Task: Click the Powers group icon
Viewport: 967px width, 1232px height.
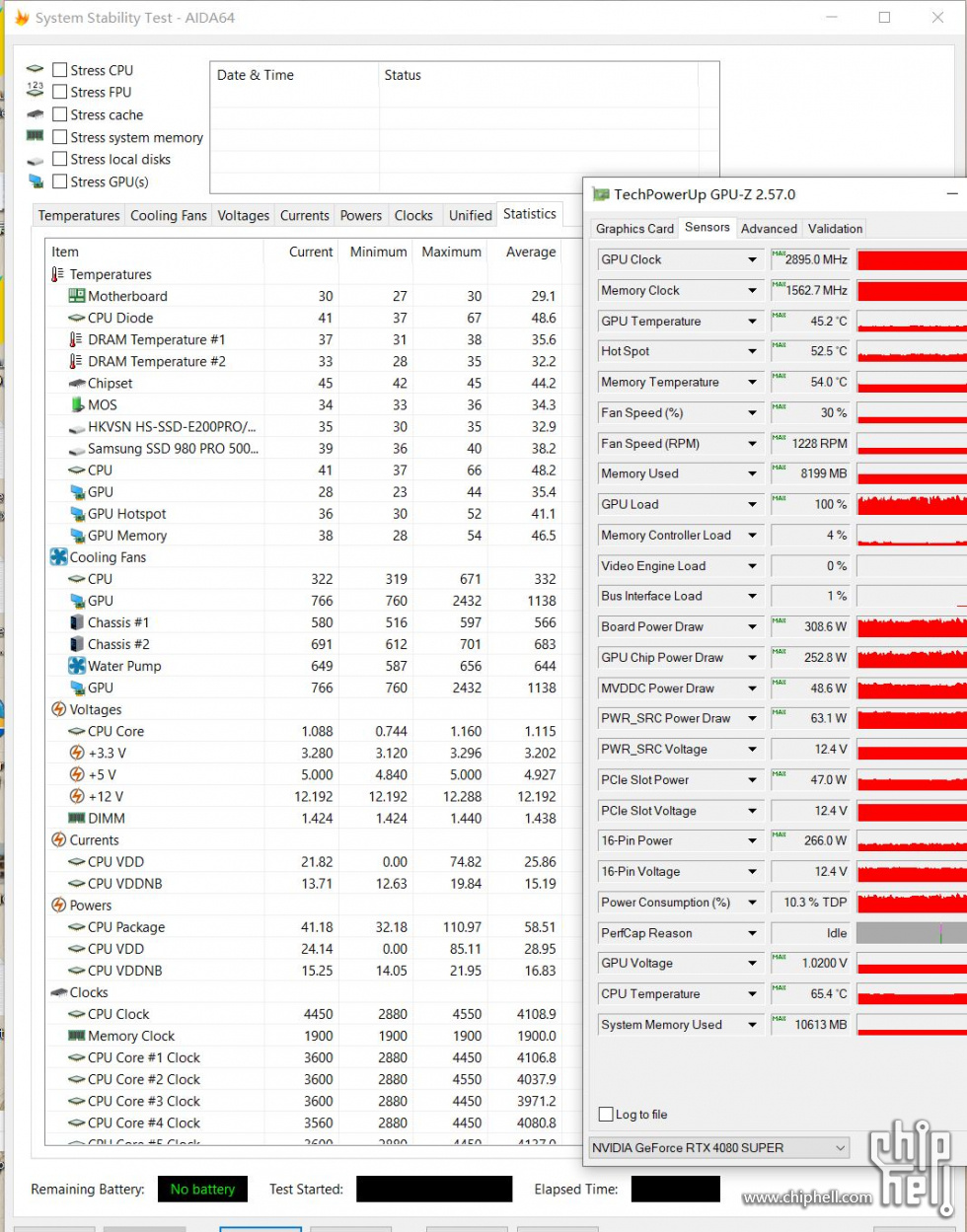Action: (58, 906)
